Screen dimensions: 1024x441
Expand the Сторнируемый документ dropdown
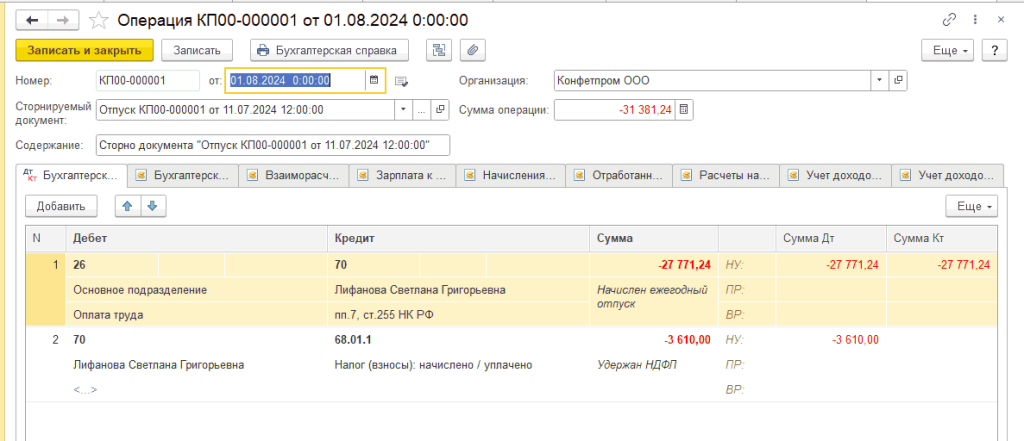coord(404,110)
